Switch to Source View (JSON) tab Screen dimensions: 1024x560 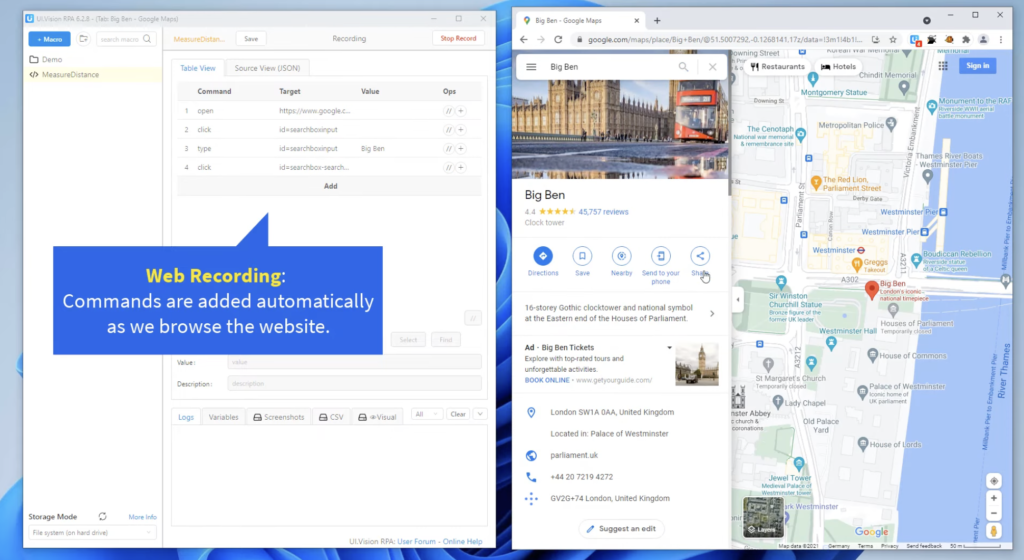[267, 68]
